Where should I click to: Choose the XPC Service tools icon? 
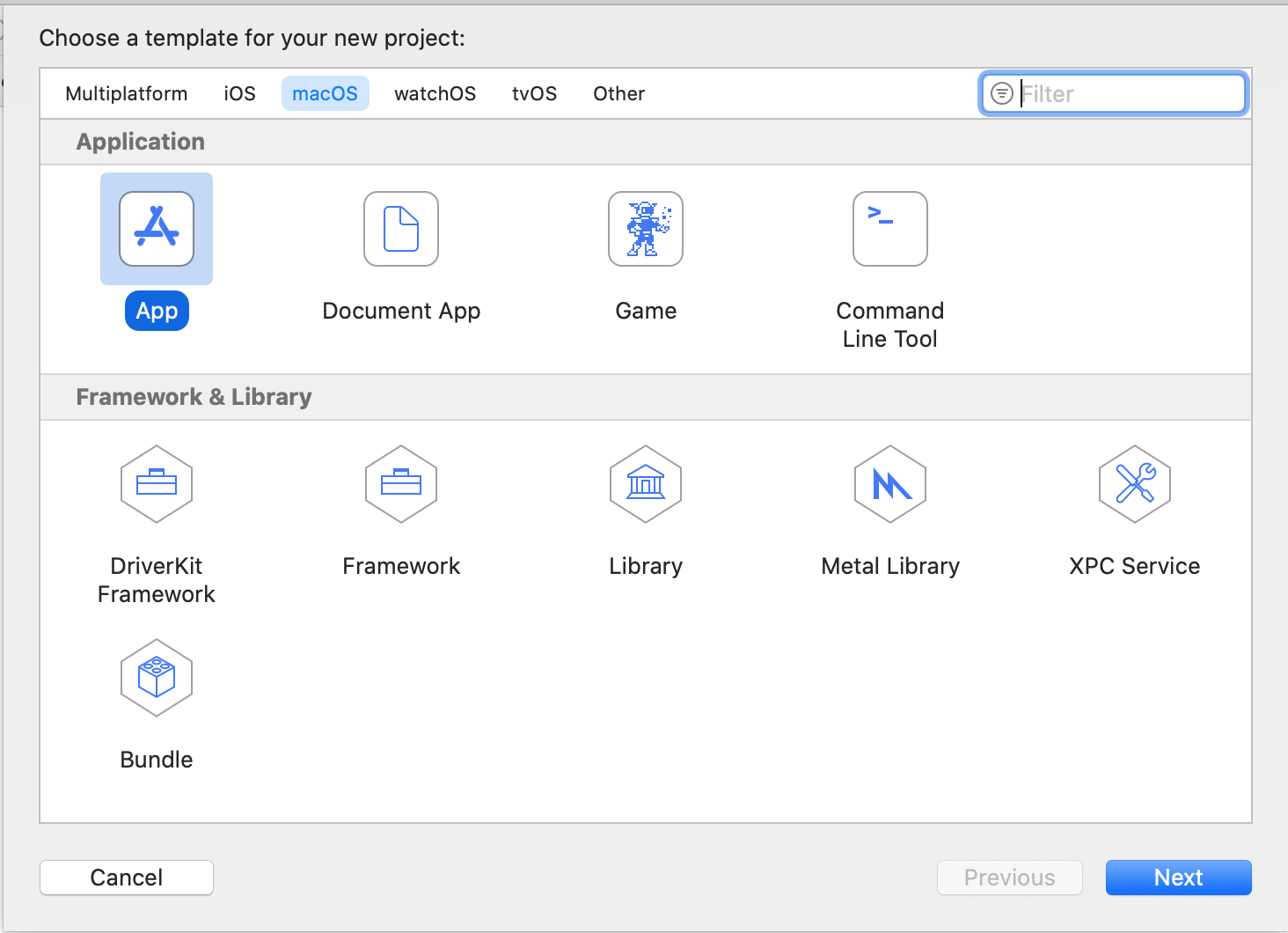[x=1135, y=484]
